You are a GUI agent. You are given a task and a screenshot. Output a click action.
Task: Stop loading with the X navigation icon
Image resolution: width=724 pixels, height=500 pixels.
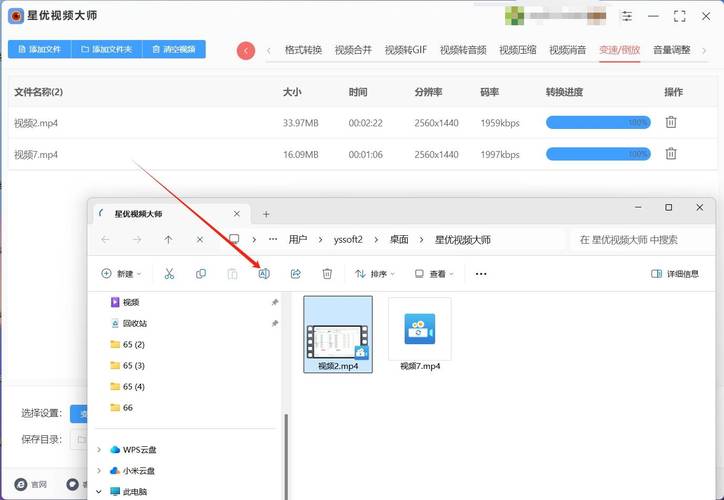(x=200, y=240)
